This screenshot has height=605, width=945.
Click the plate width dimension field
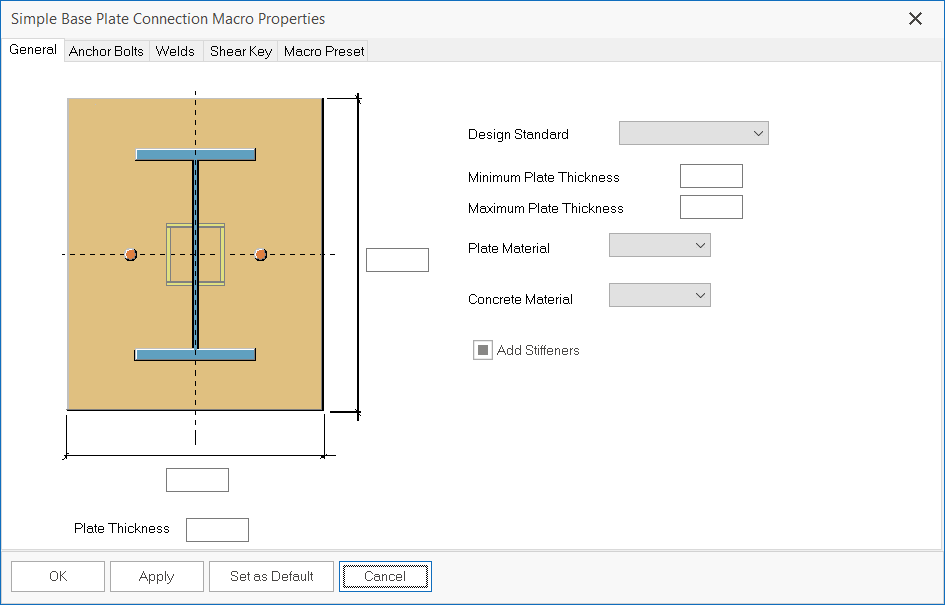(x=197, y=480)
